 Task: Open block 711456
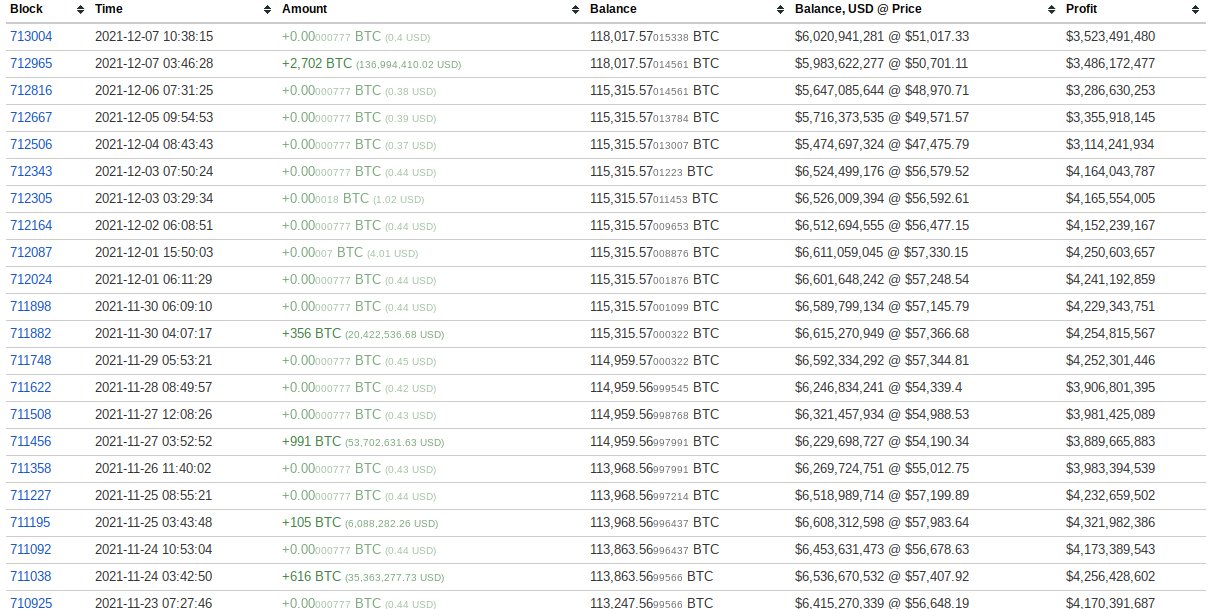[22, 441]
